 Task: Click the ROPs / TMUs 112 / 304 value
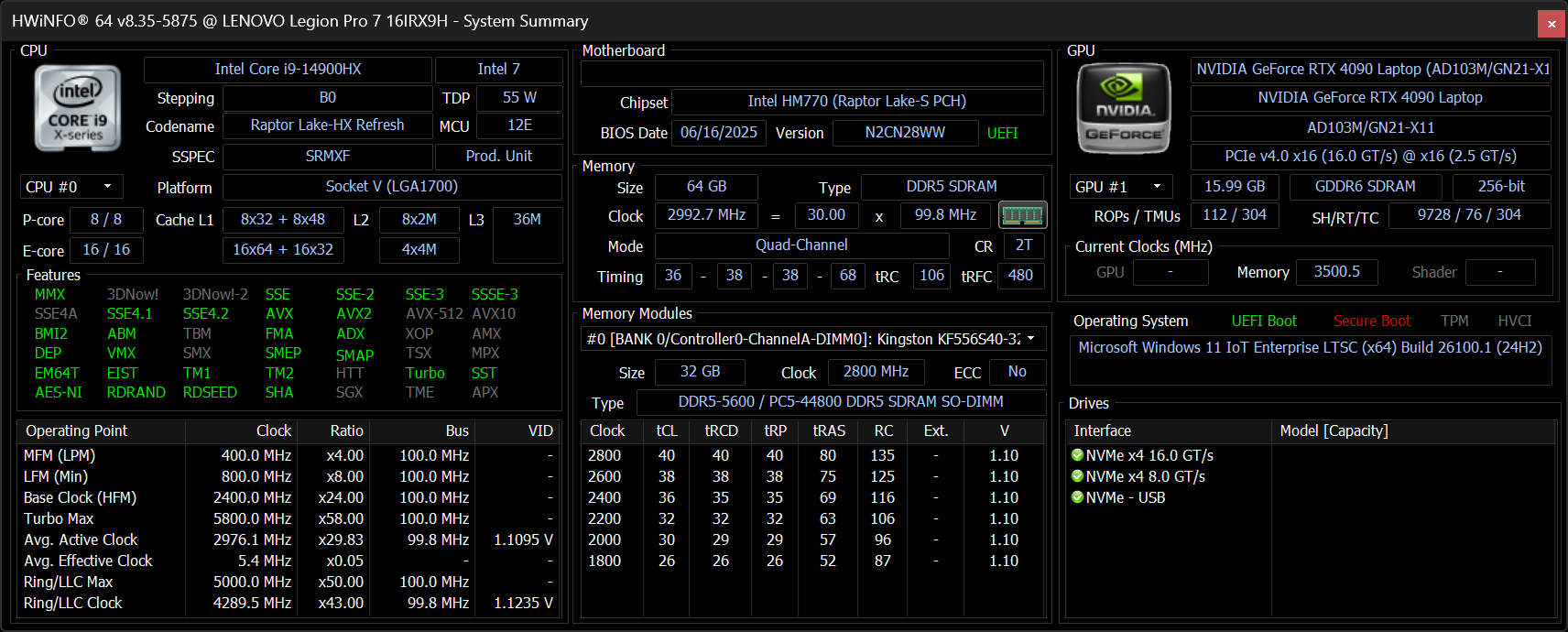point(1235,215)
